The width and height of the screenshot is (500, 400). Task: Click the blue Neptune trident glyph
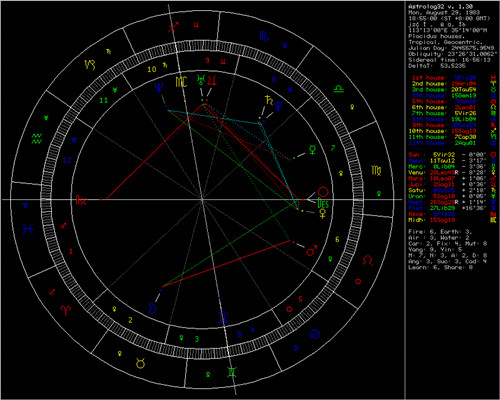(x=159, y=88)
